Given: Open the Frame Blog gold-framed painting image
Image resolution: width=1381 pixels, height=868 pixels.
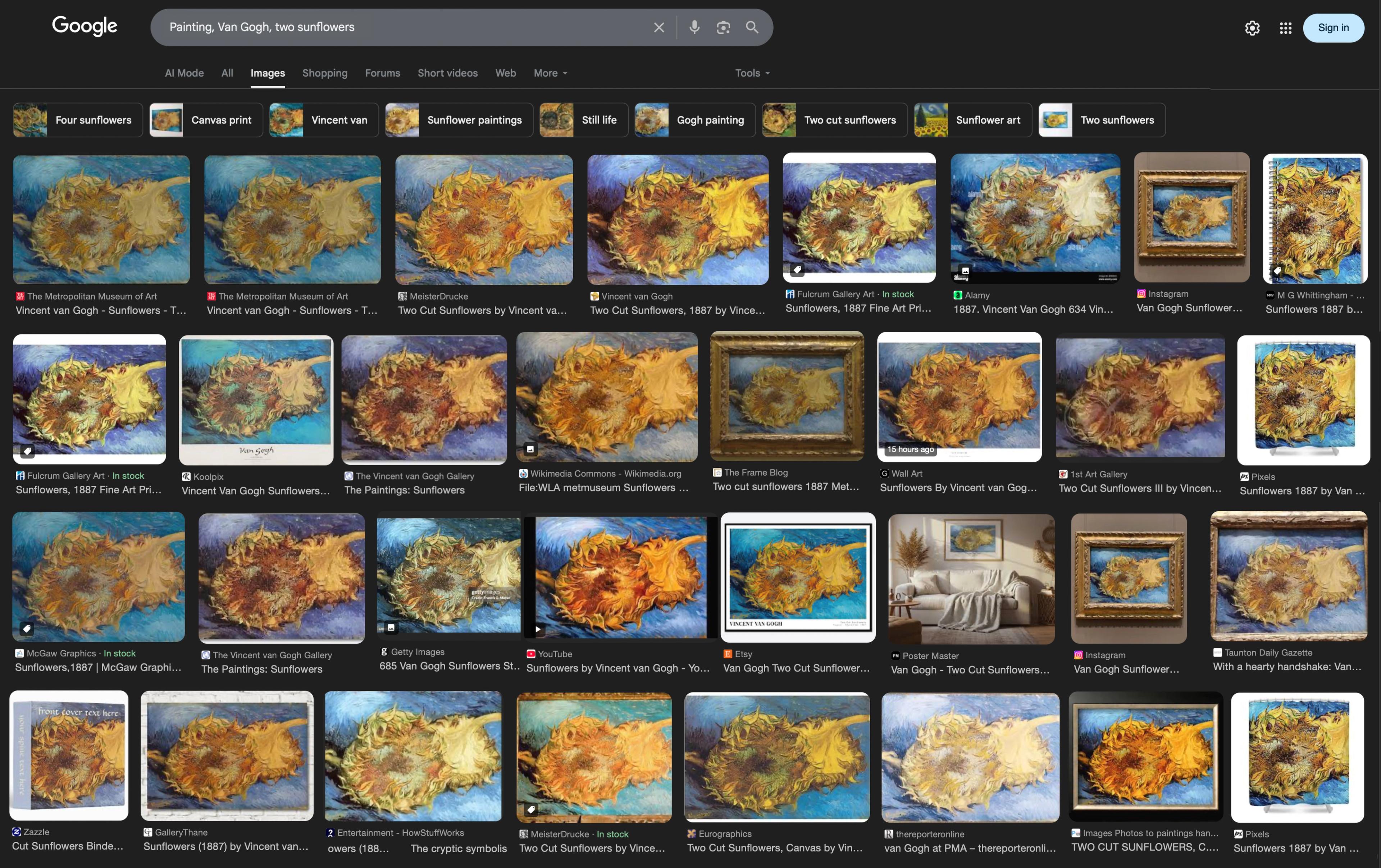Looking at the screenshot, I should (787, 396).
